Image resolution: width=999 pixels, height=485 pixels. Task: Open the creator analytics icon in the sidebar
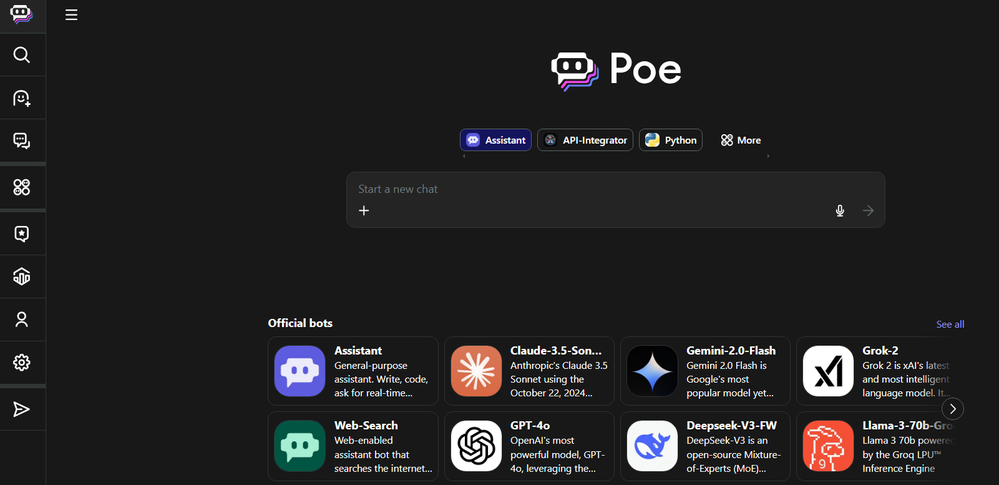[x=22, y=277]
